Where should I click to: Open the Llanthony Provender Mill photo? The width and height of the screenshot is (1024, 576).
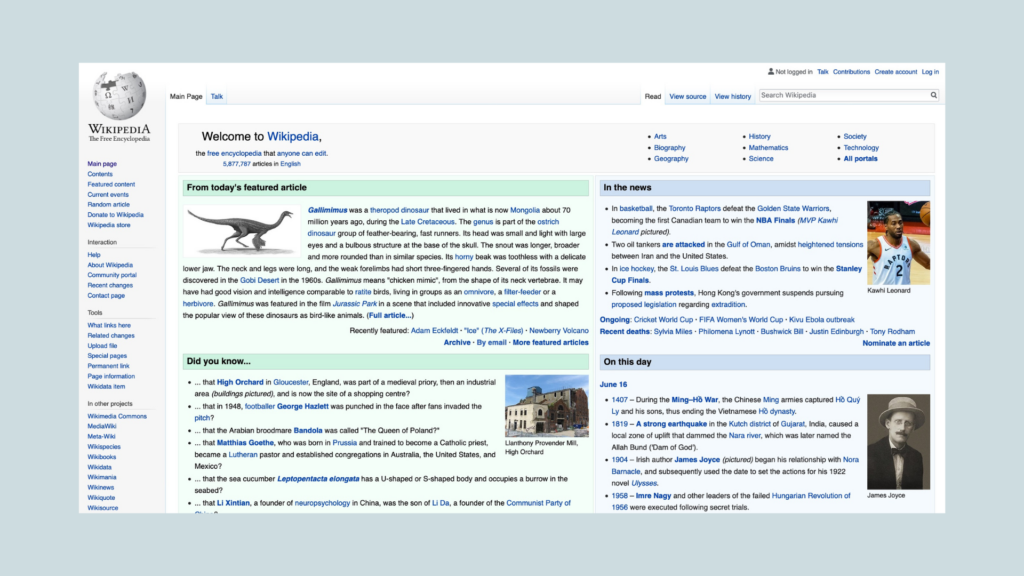pos(546,406)
